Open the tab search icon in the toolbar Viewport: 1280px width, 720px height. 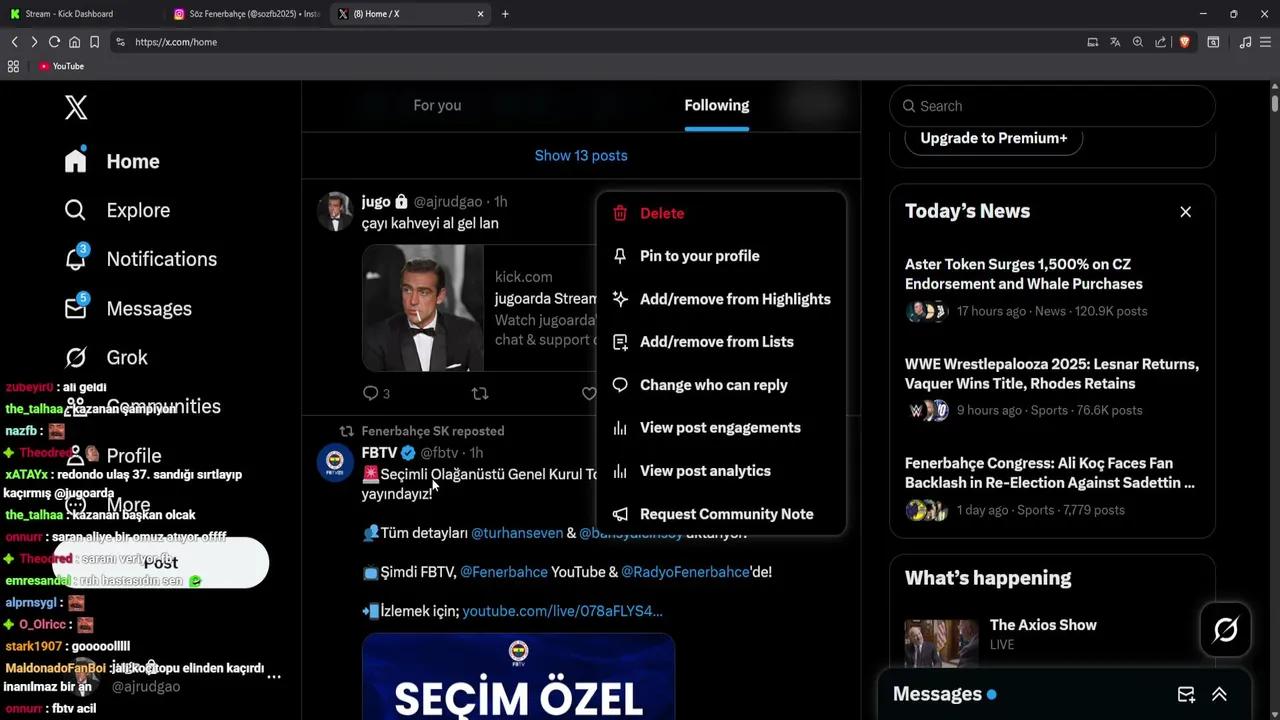pos(1213,42)
